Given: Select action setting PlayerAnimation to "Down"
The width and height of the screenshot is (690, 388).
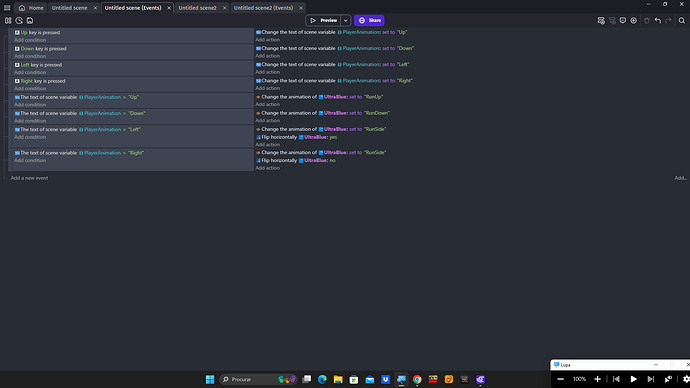Looking at the screenshot, I should pyautogui.click(x=335, y=48).
